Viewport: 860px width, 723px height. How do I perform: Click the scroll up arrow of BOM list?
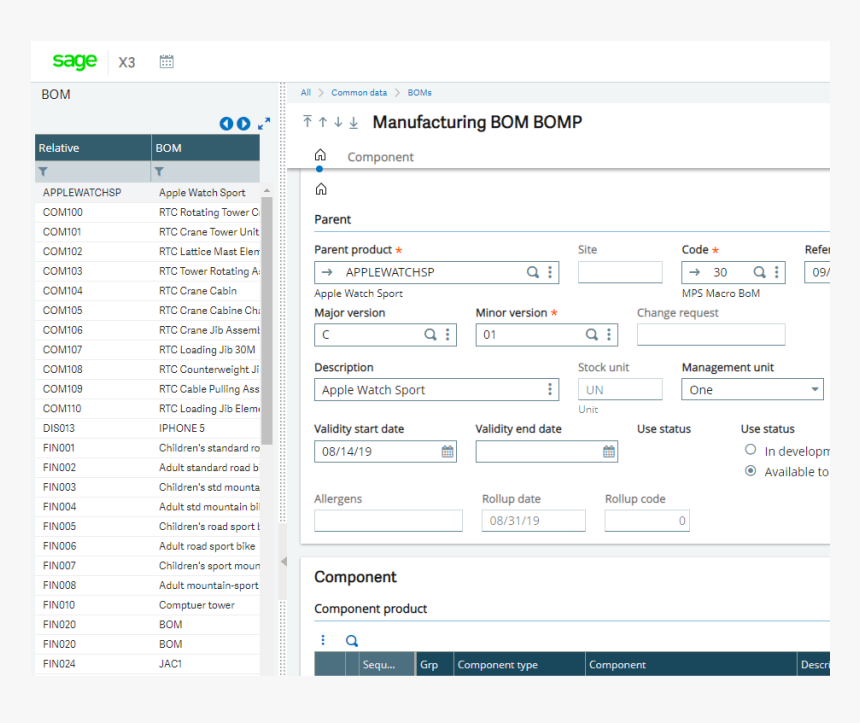pos(267,190)
